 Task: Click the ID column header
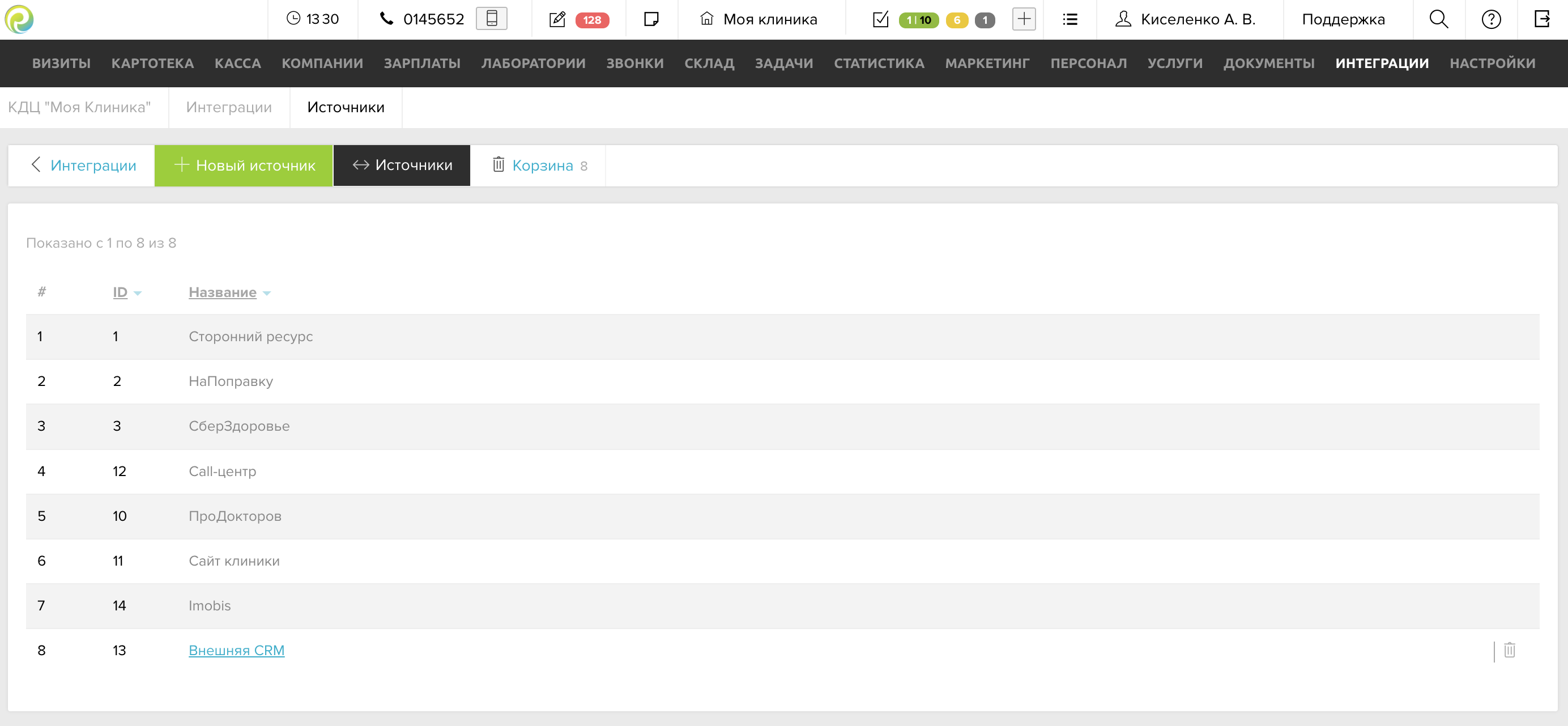pos(120,292)
